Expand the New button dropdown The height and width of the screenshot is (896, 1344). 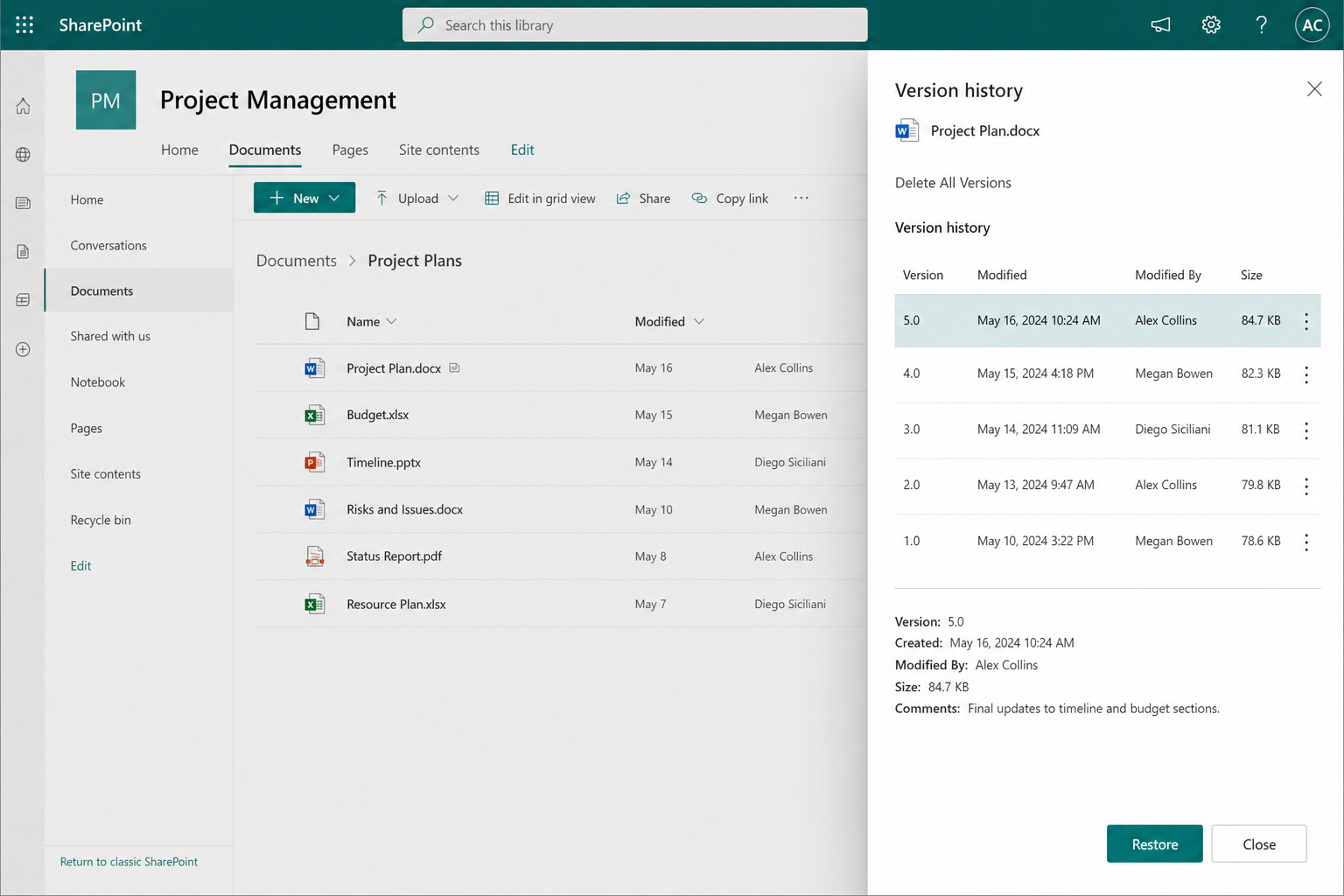[x=334, y=199]
